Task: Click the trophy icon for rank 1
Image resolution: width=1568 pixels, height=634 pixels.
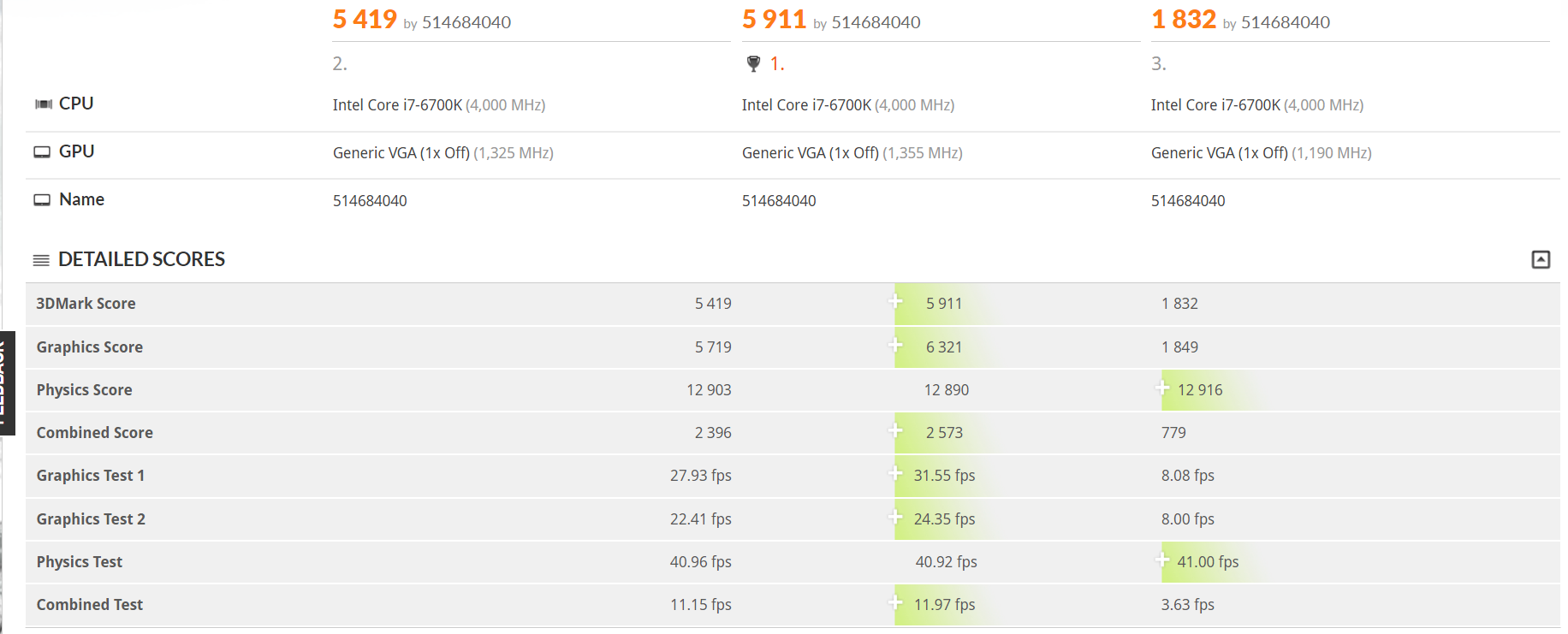Action: [x=753, y=63]
